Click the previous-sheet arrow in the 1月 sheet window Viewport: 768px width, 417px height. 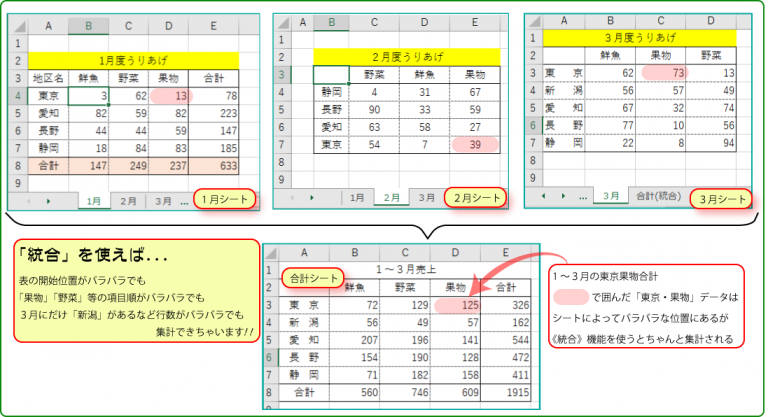pos(28,201)
